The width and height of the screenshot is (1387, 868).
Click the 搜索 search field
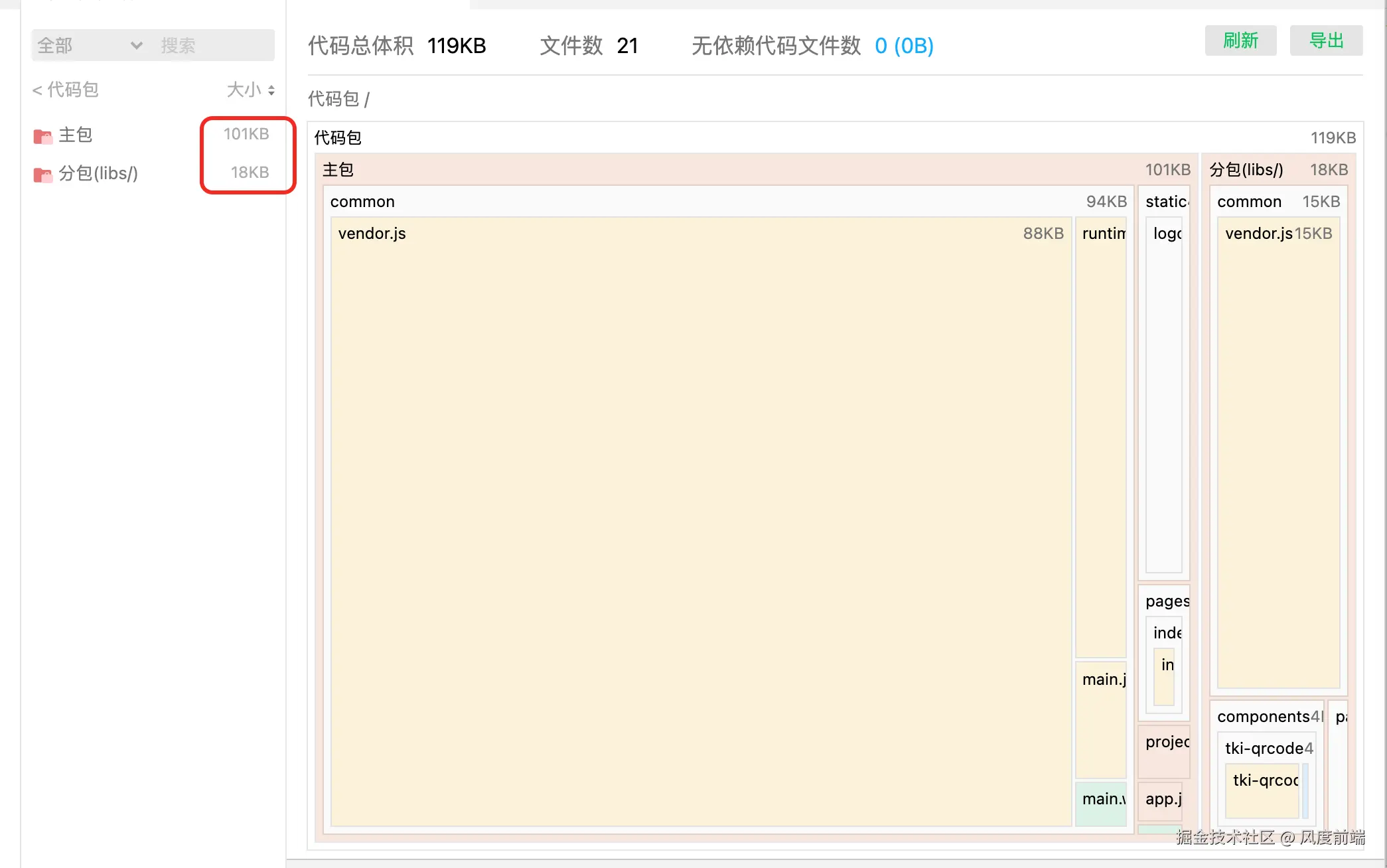click(x=212, y=45)
